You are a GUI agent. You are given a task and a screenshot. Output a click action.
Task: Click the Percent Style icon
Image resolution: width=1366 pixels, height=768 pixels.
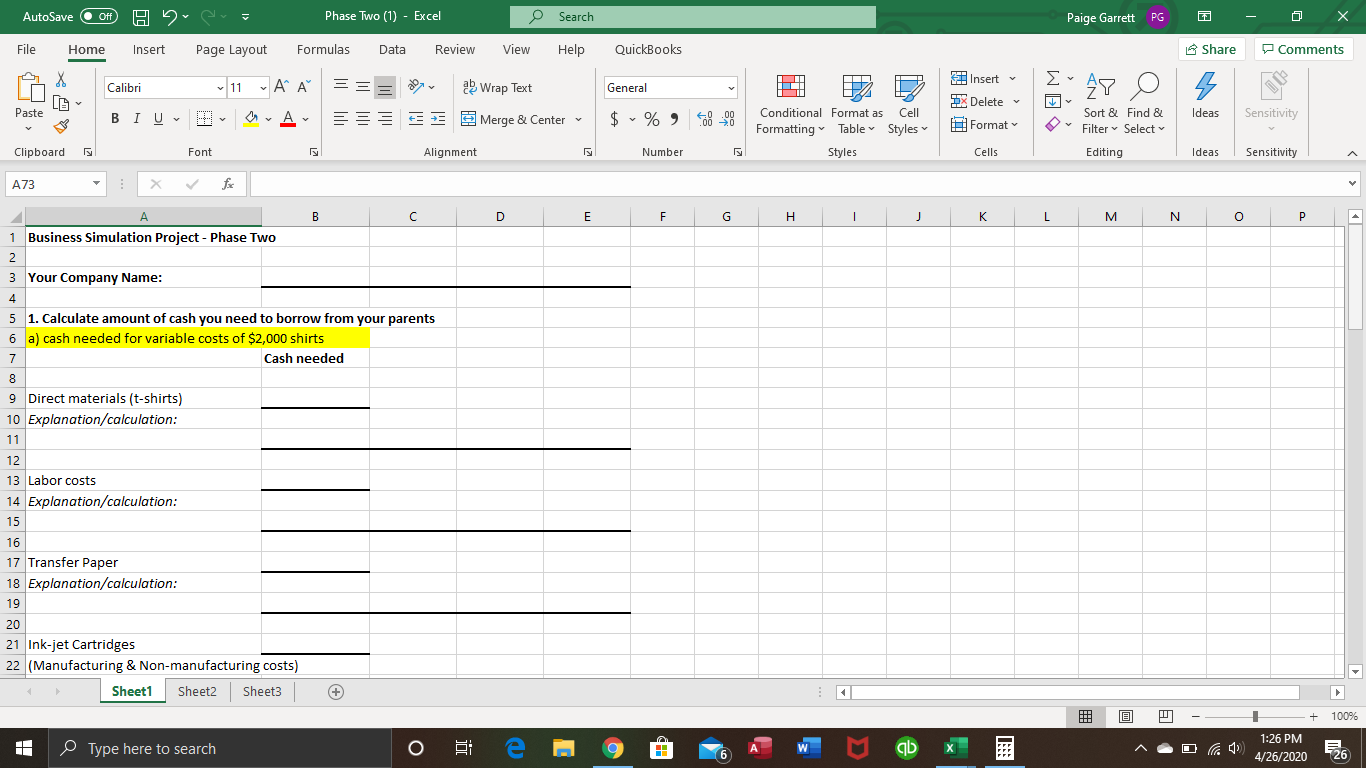(652, 120)
